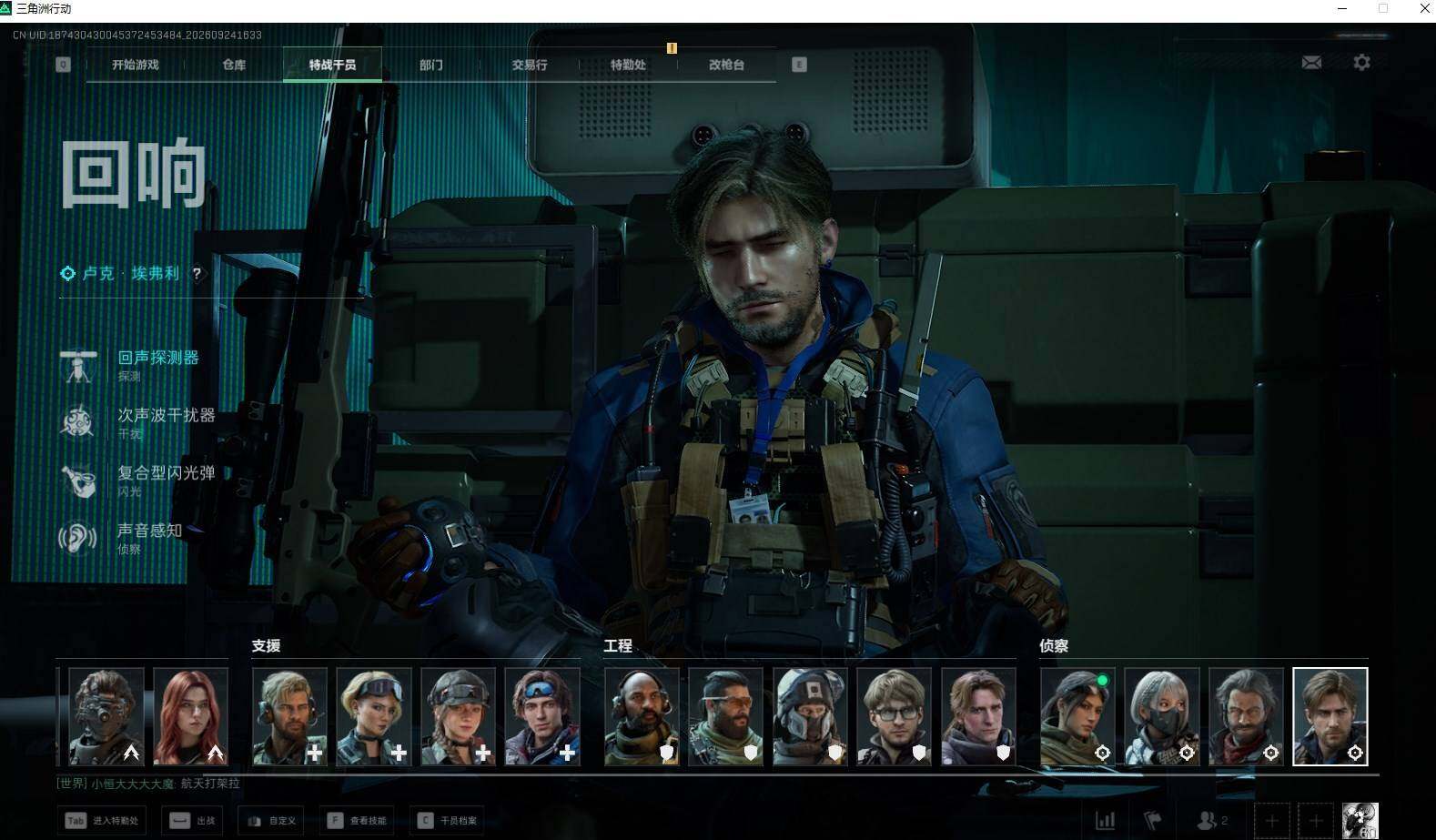Click the 查看技能 view skills button
This screenshot has height=840, width=1436.
(357, 820)
